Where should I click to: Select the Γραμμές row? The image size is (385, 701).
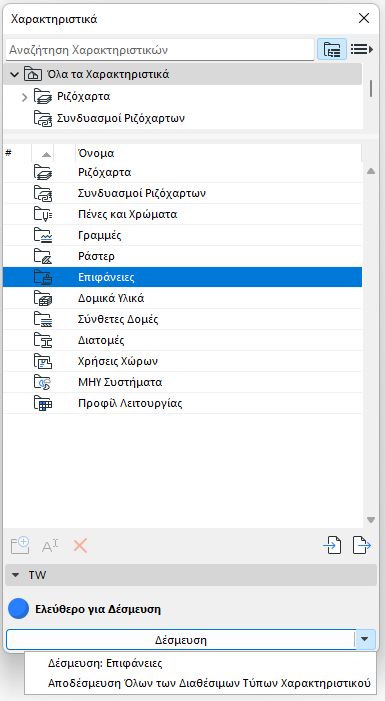tap(182, 235)
